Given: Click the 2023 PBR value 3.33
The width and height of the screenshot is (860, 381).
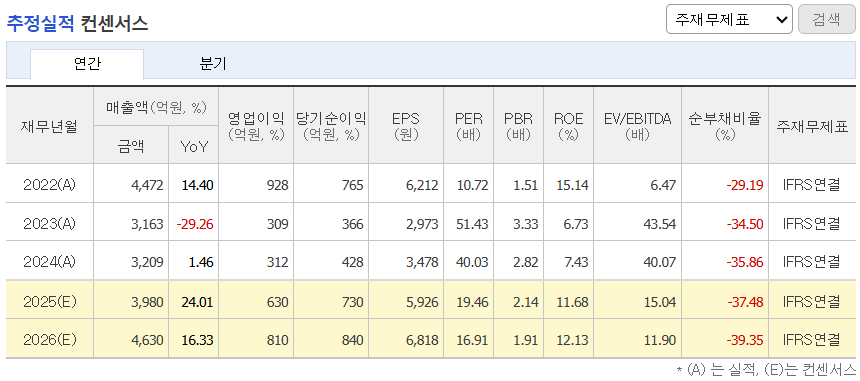Looking at the screenshot, I should pos(525,224).
